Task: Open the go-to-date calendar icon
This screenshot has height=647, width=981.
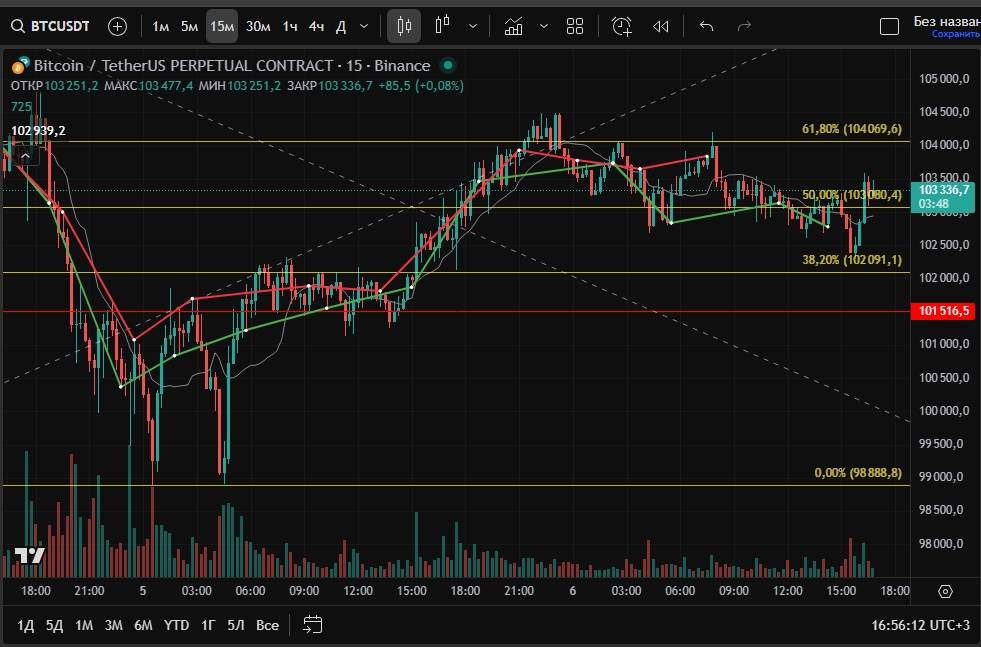Action: [x=312, y=625]
